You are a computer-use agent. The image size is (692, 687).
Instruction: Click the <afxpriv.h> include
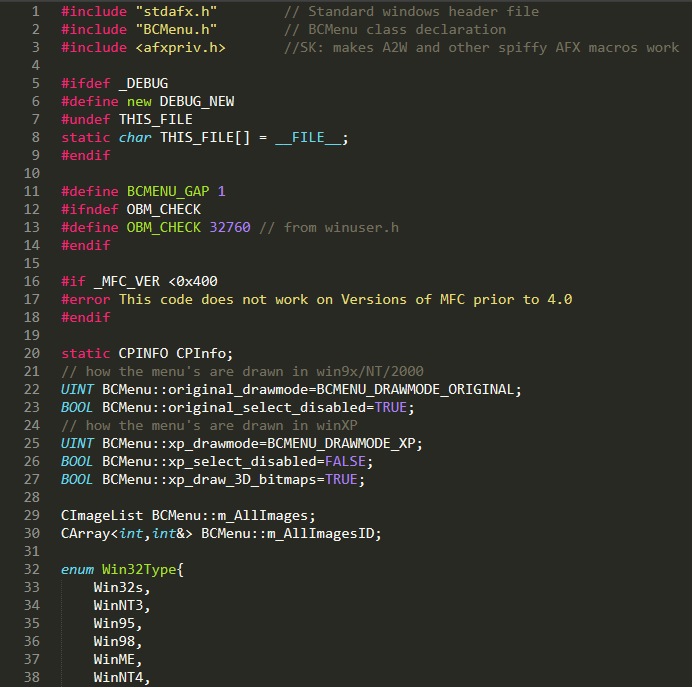tap(181, 48)
